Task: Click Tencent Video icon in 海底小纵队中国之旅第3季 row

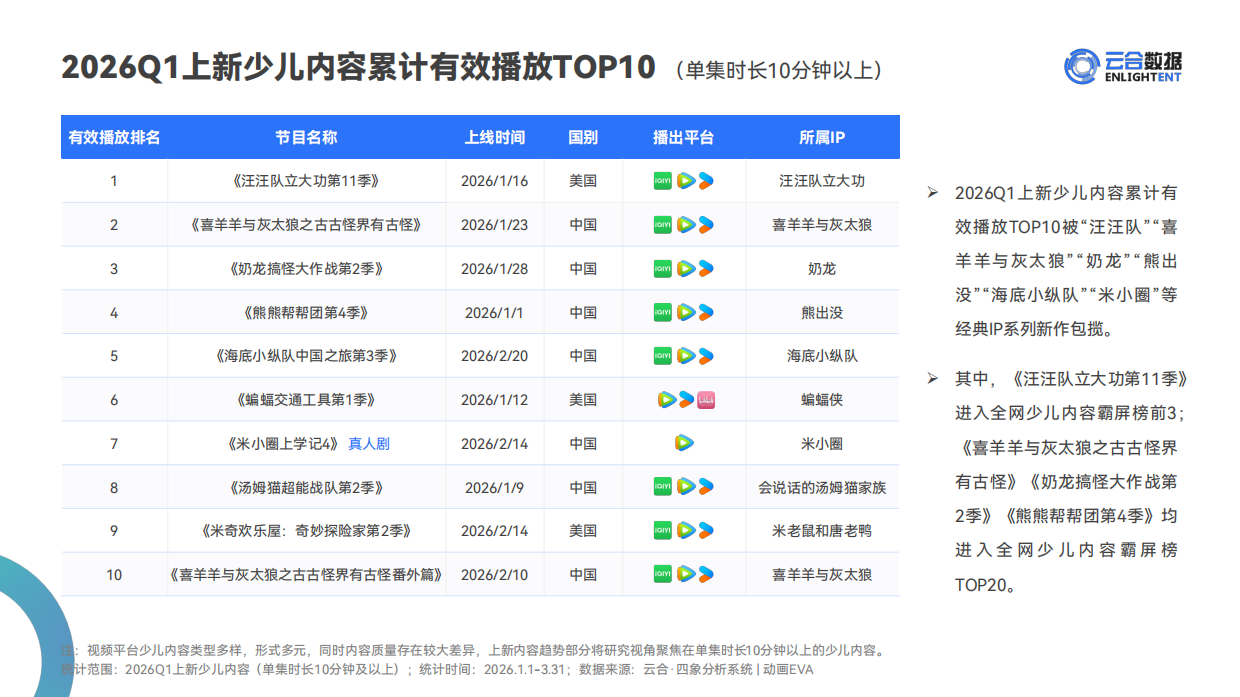Action: 685,356
